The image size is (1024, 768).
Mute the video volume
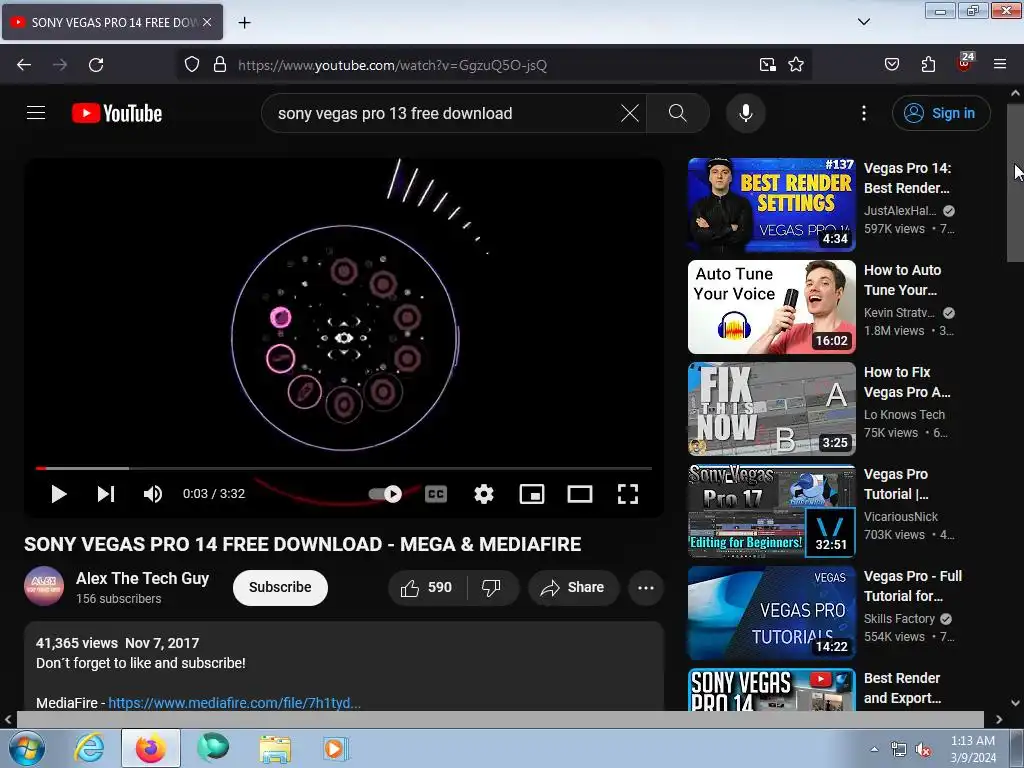pyautogui.click(x=153, y=494)
